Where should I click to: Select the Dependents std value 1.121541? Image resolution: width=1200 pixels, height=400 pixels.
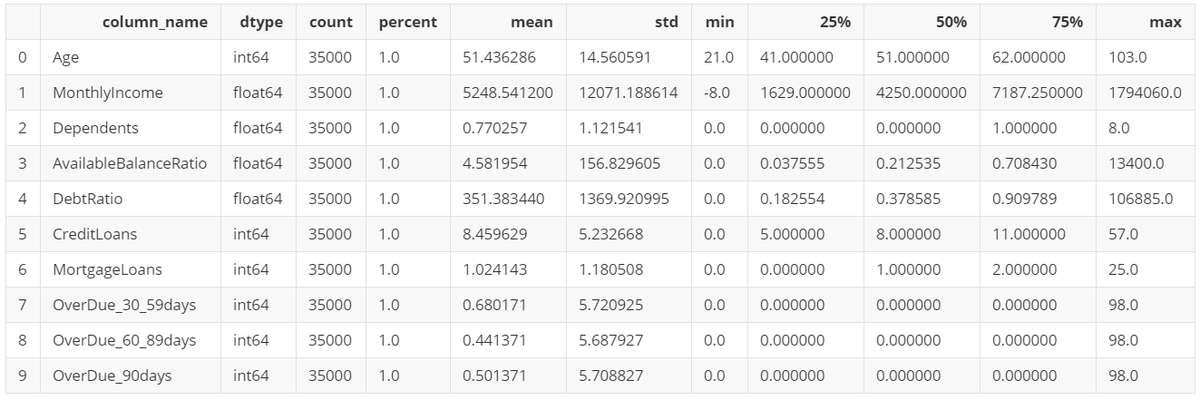tap(611, 128)
